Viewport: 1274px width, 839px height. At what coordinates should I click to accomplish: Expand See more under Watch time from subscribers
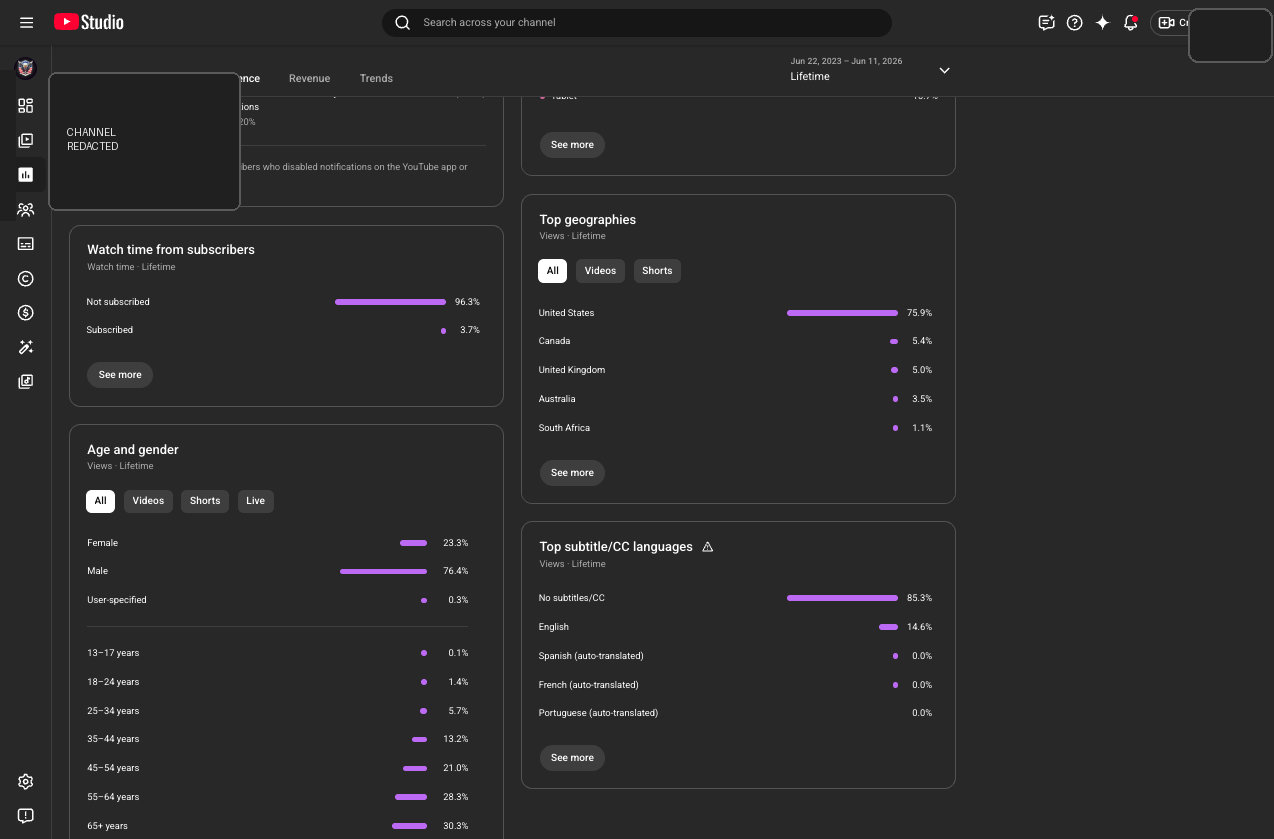pos(120,375)
